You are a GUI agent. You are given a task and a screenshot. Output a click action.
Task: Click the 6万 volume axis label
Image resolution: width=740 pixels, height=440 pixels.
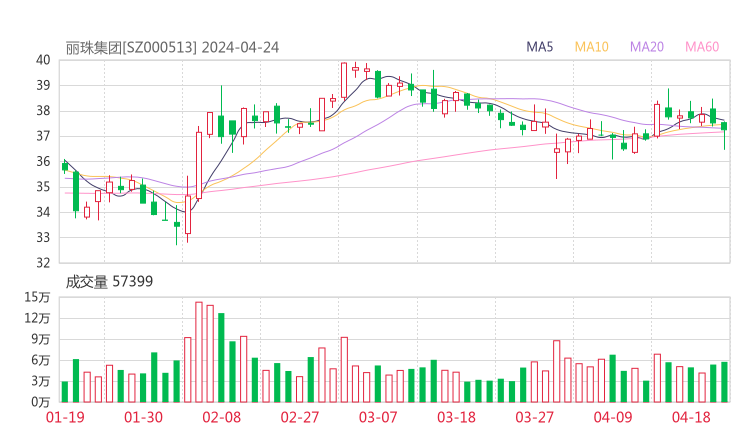coord(41,360)
